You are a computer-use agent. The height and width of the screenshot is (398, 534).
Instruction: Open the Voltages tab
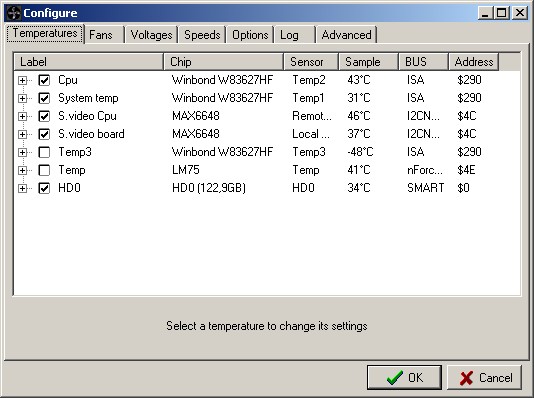(151, 35)
